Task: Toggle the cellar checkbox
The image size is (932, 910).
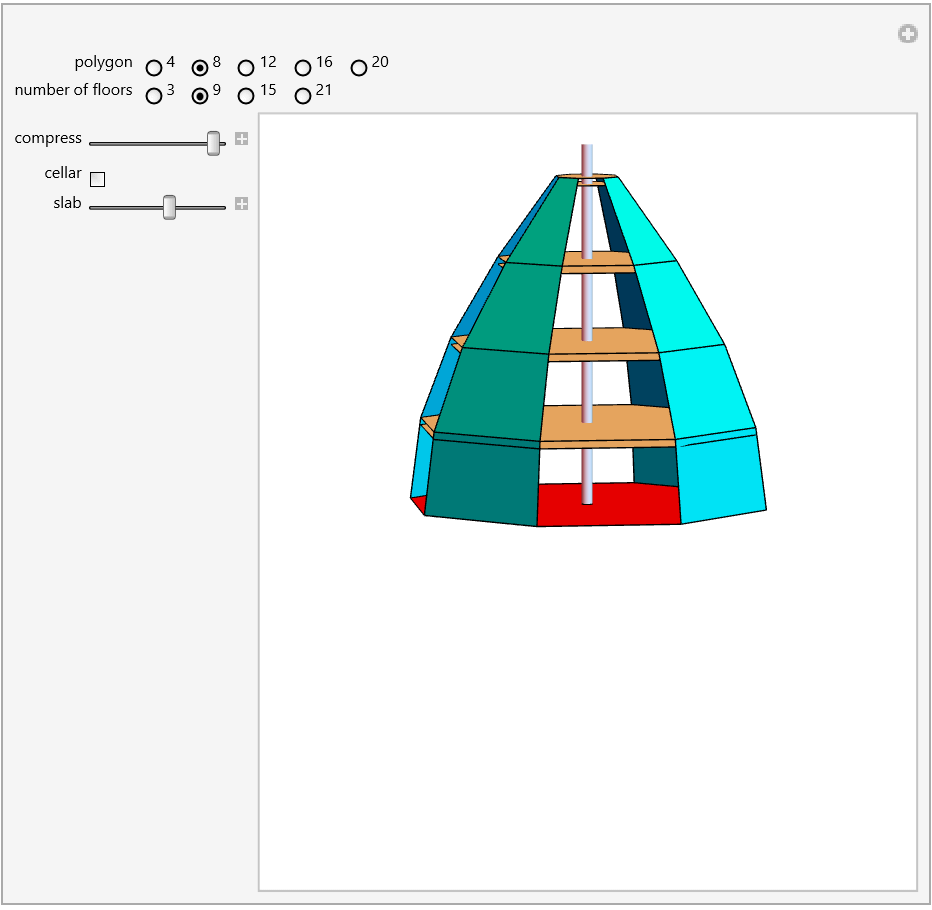Action: click(97, 179)
